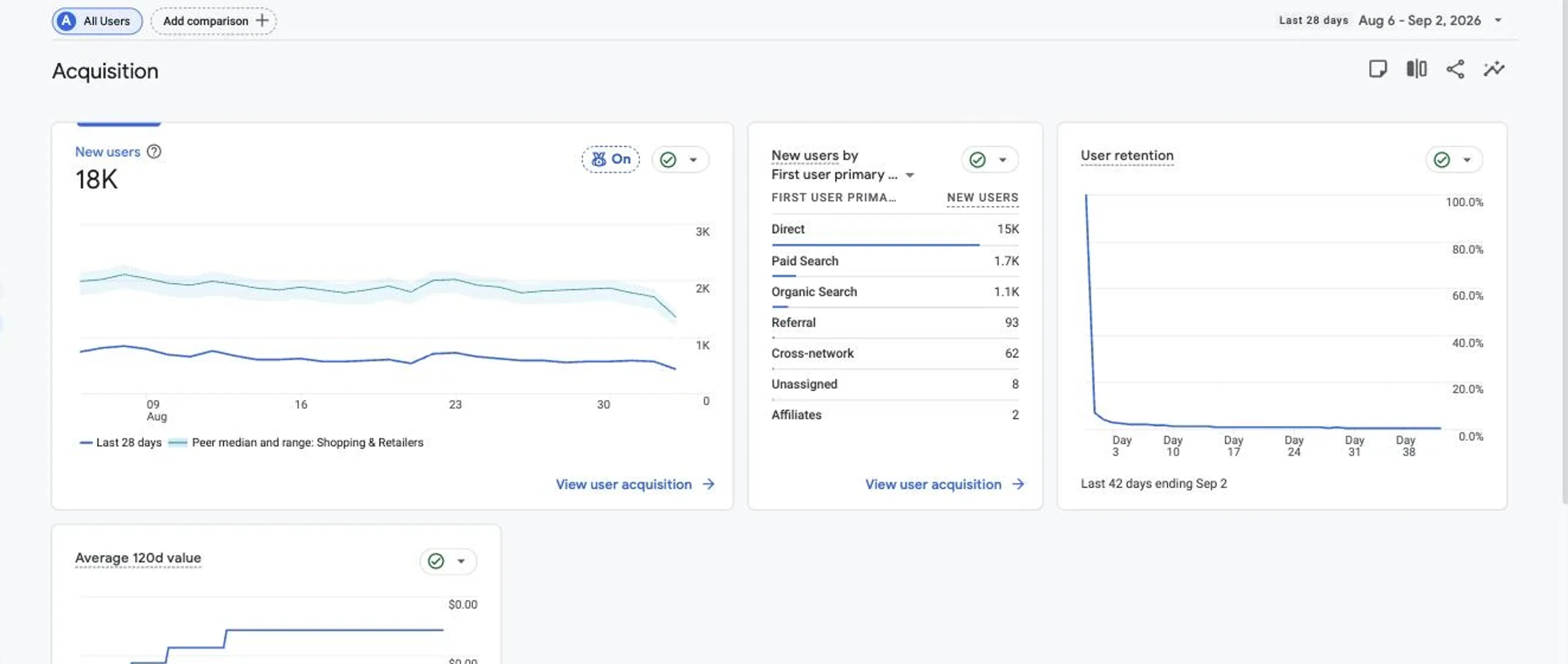Follow View user acquisition under New users chart

point(635,484)
